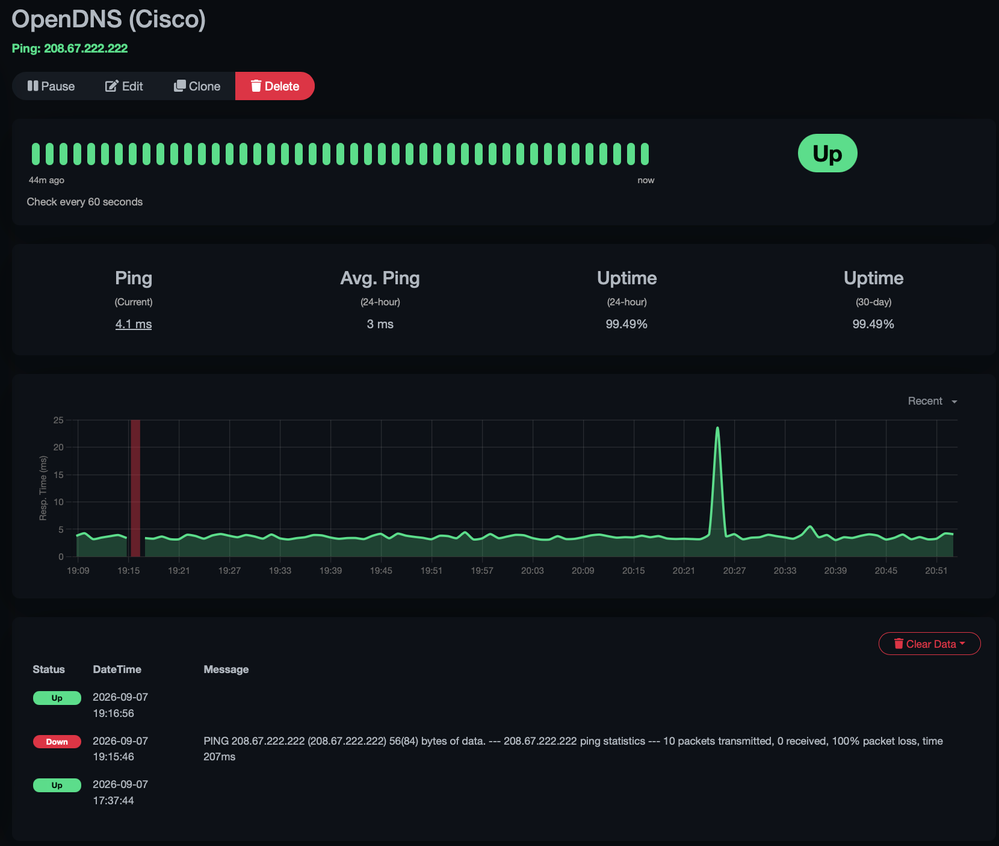Image resolution: width=999 pixels, height=846 pixels.
Task: Click the red downtime bar on chart
Action: [x=136, y=487]
